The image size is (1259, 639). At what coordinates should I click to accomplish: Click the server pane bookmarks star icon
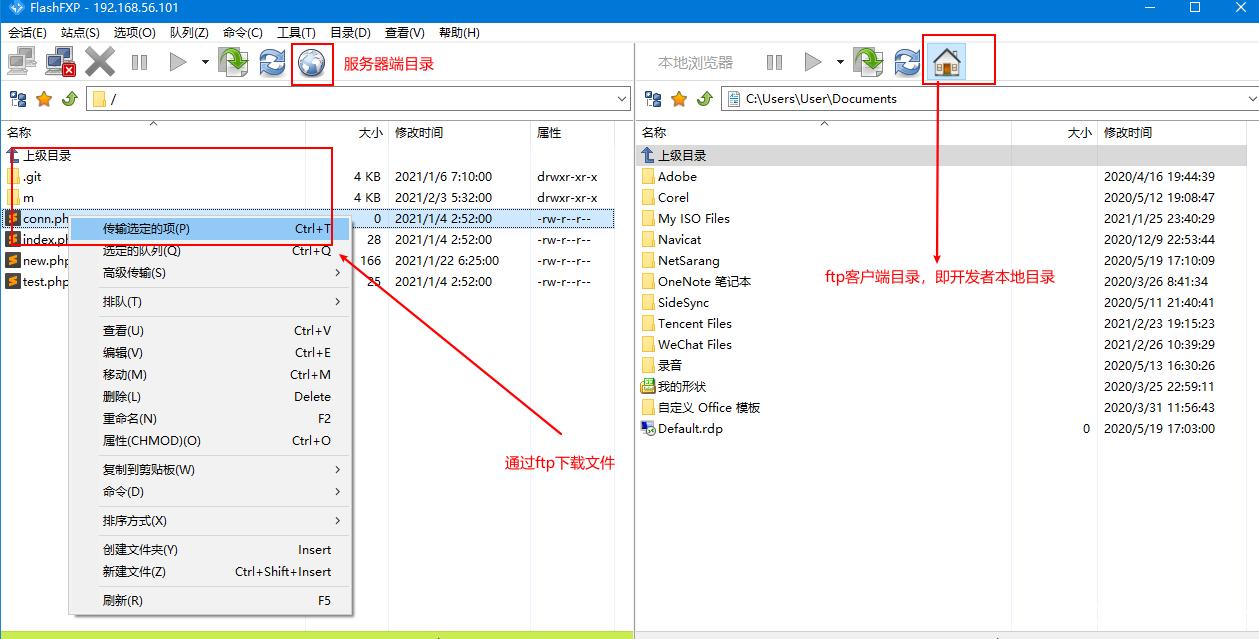click(x=44, y=99)
